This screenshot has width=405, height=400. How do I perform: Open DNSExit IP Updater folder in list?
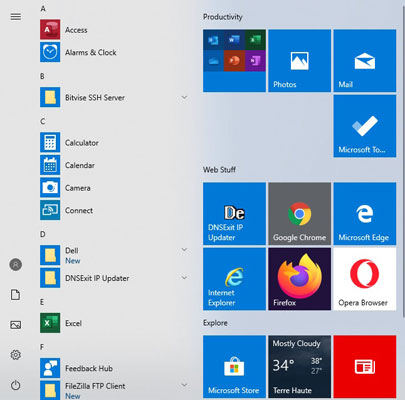pos(114,278)
